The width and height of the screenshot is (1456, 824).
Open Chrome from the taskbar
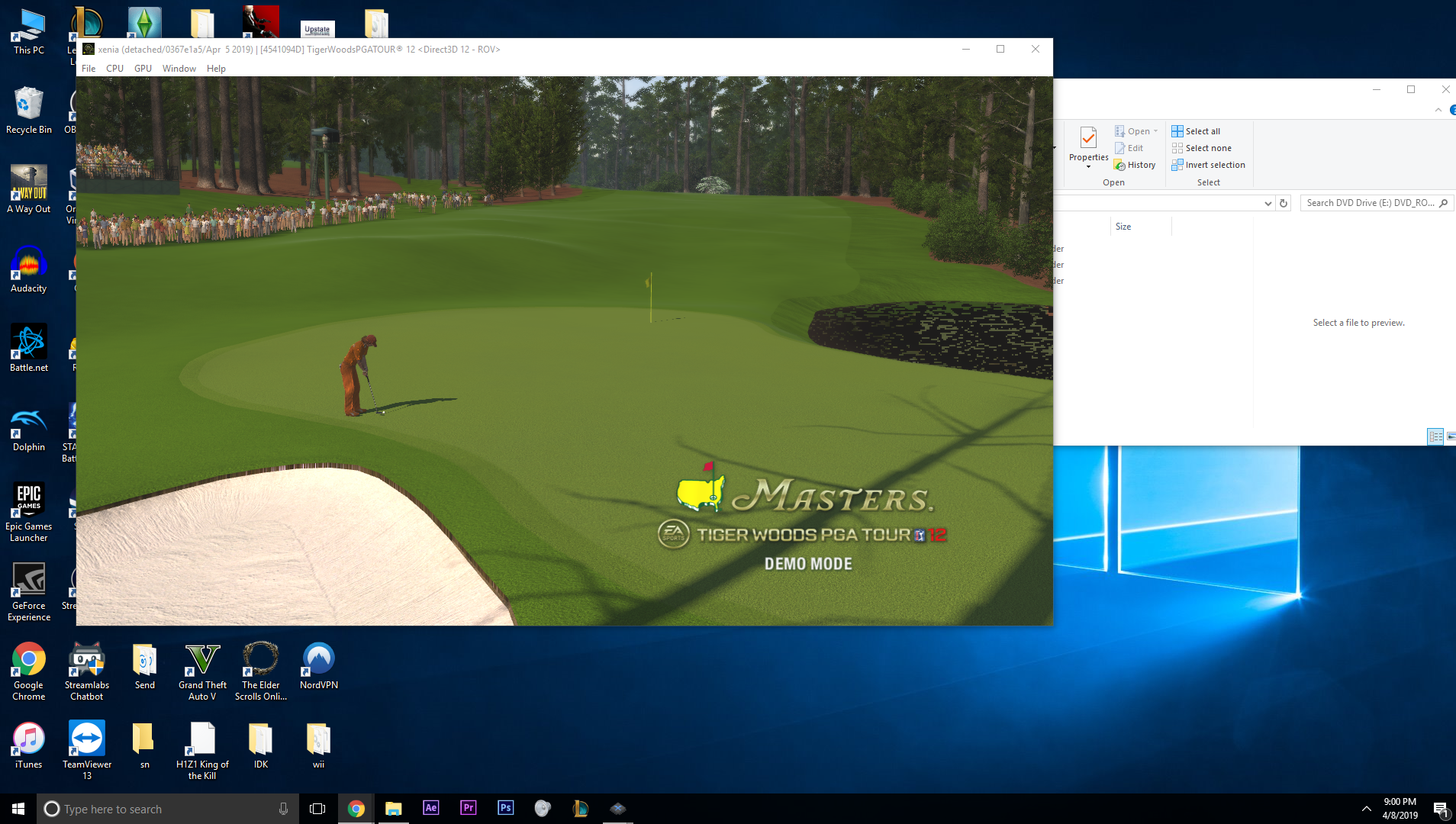point(356,809)
